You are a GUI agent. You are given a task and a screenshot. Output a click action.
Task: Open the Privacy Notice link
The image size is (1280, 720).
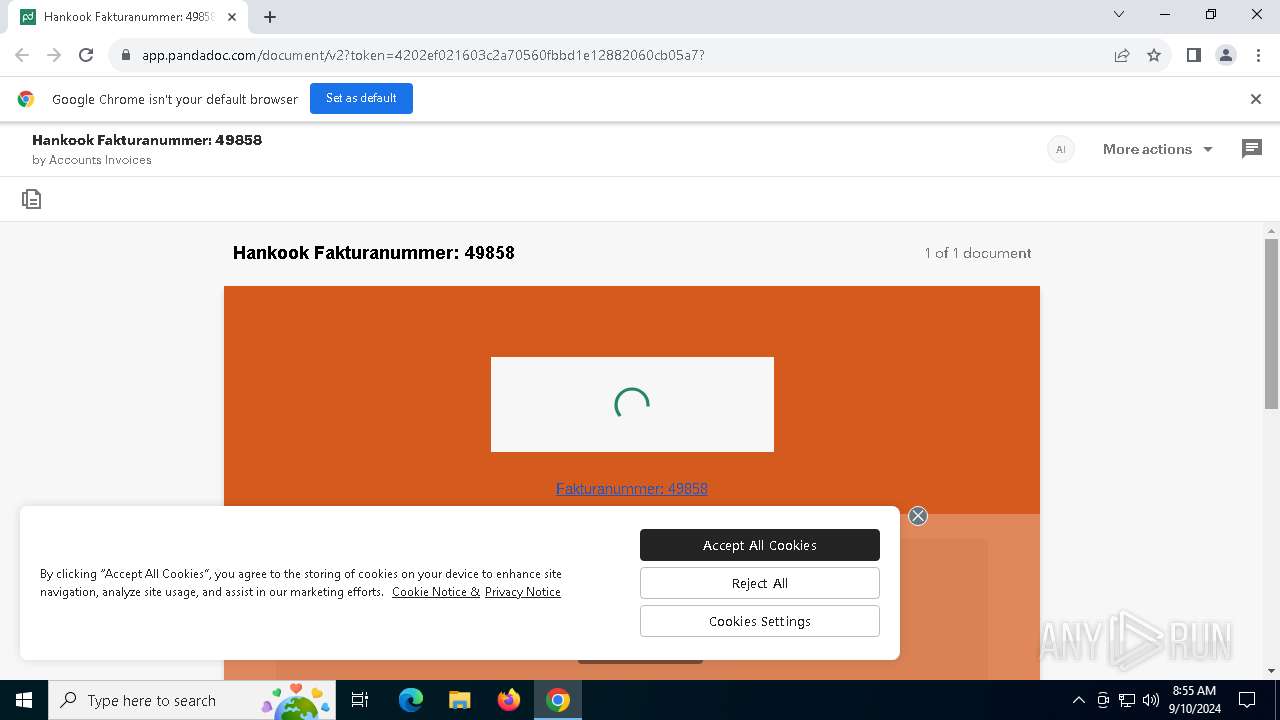click(523, 592)
